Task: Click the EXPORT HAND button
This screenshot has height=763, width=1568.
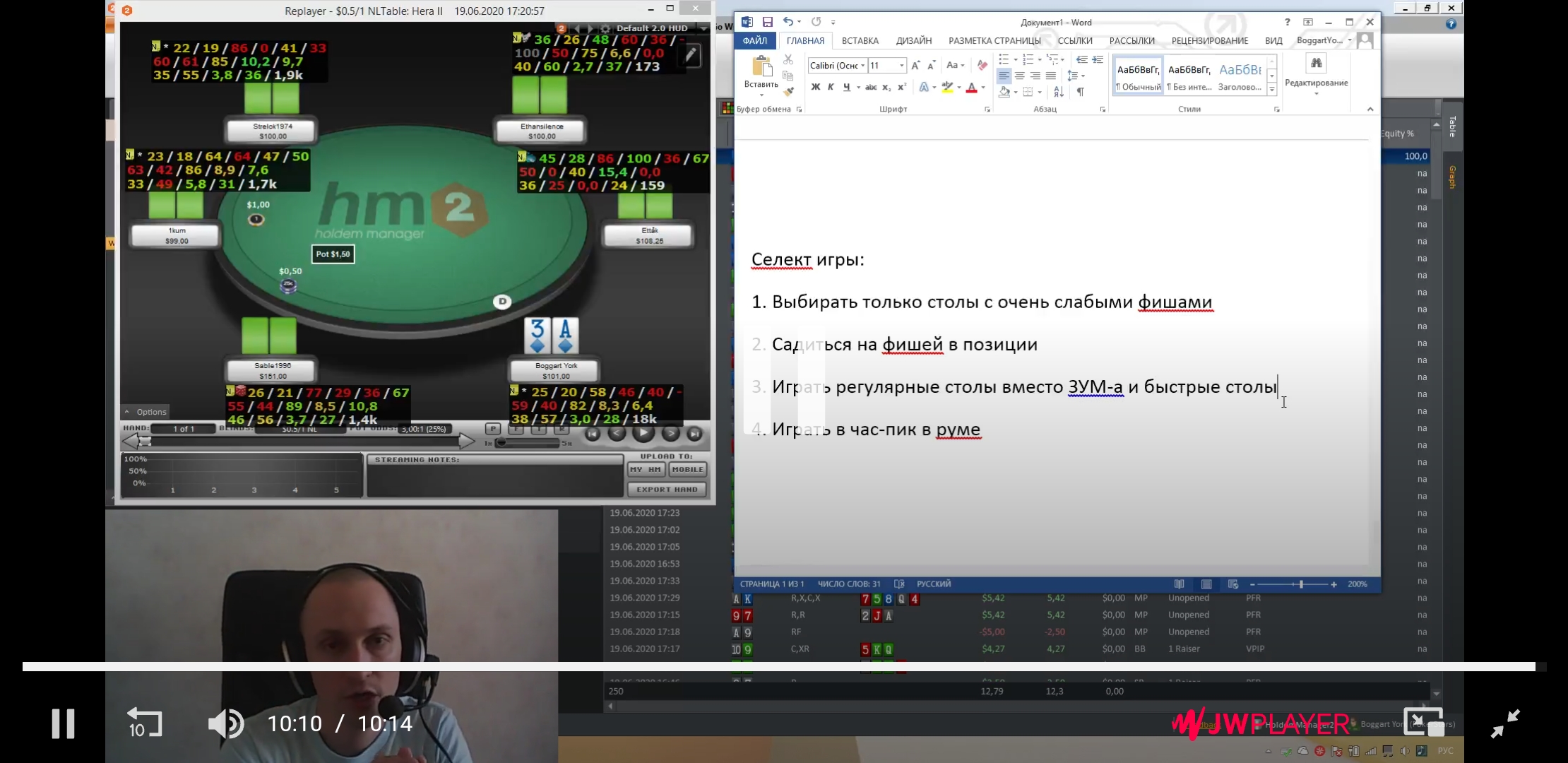Action: (667, 489)
